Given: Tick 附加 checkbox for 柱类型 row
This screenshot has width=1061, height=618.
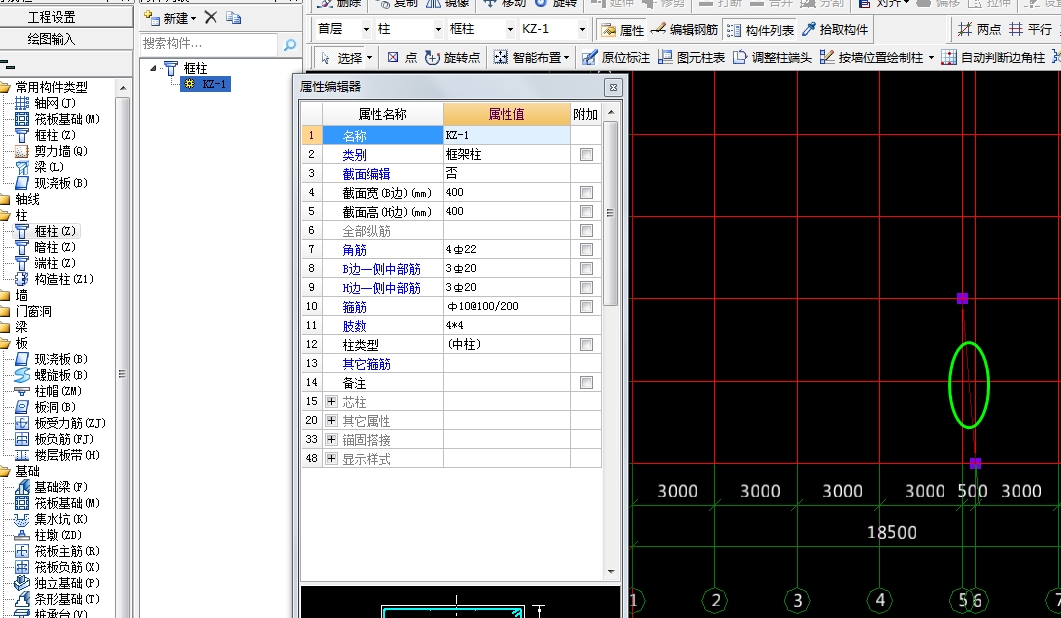Looking at the screenshot, I should tap(586, 345).
